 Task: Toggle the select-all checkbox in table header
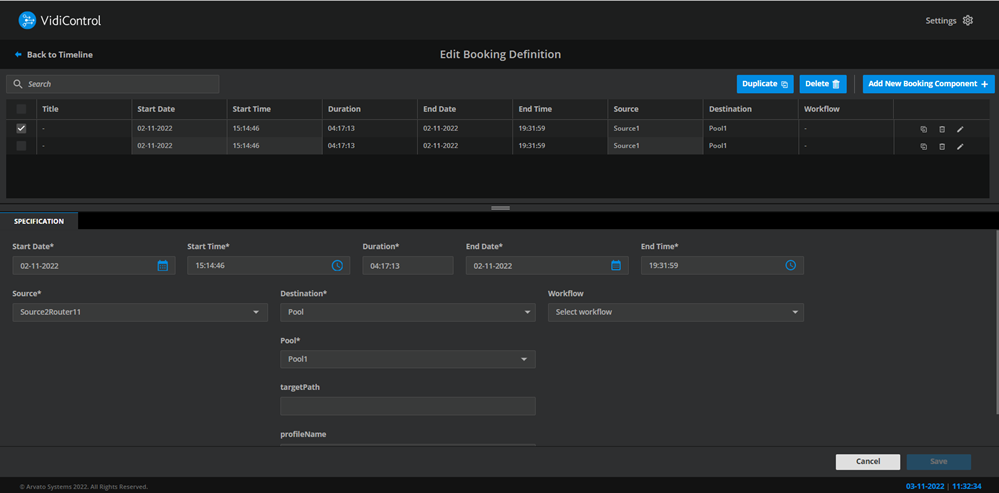pos(21,109)
